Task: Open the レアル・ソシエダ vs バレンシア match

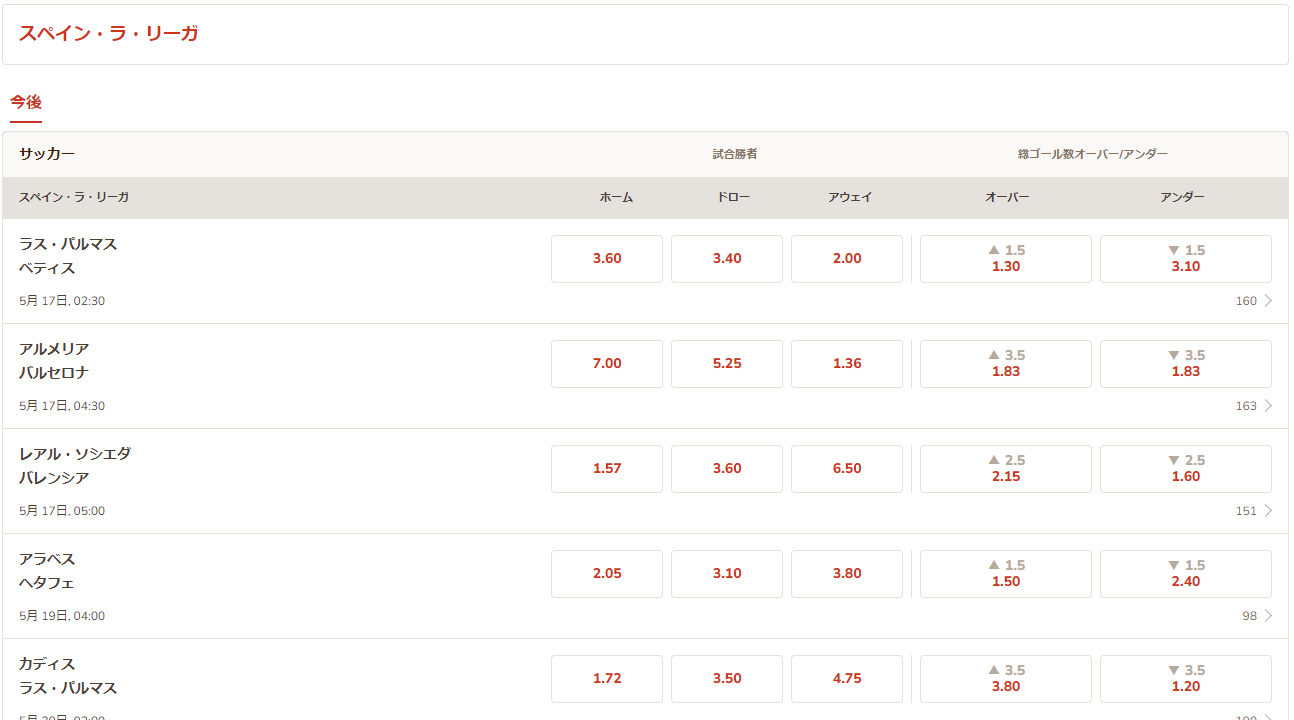Action: point(75,466)
